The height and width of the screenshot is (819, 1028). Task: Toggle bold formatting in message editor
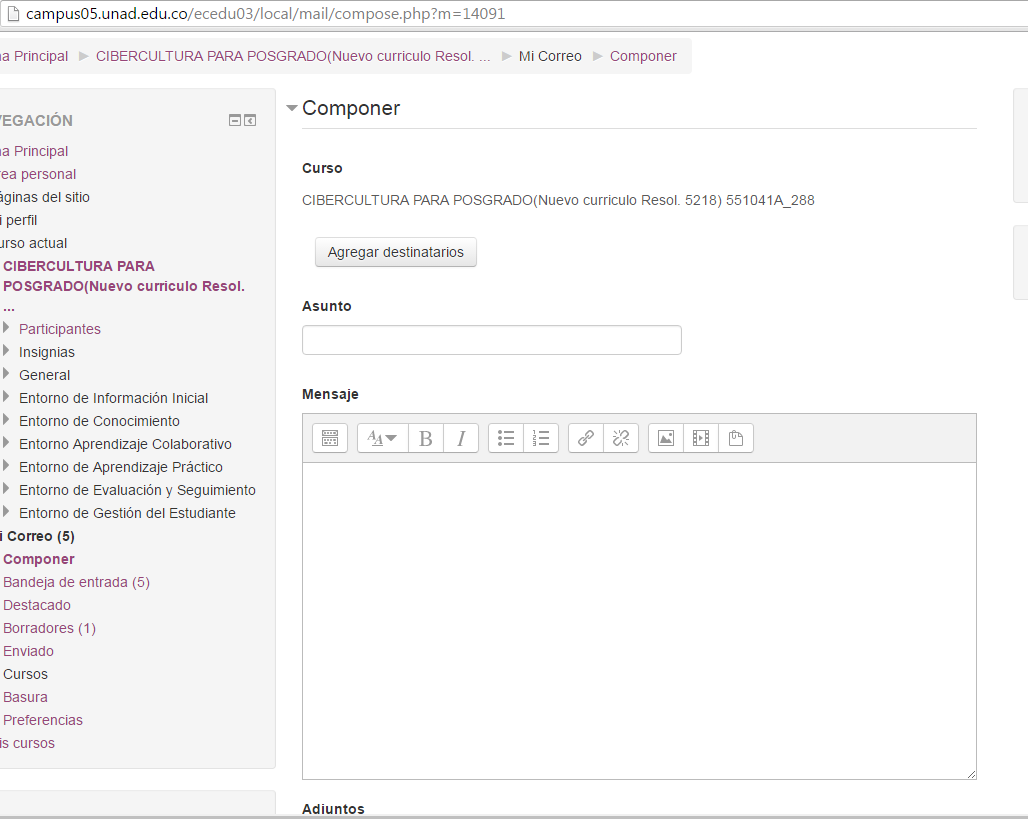pos(426,438)
